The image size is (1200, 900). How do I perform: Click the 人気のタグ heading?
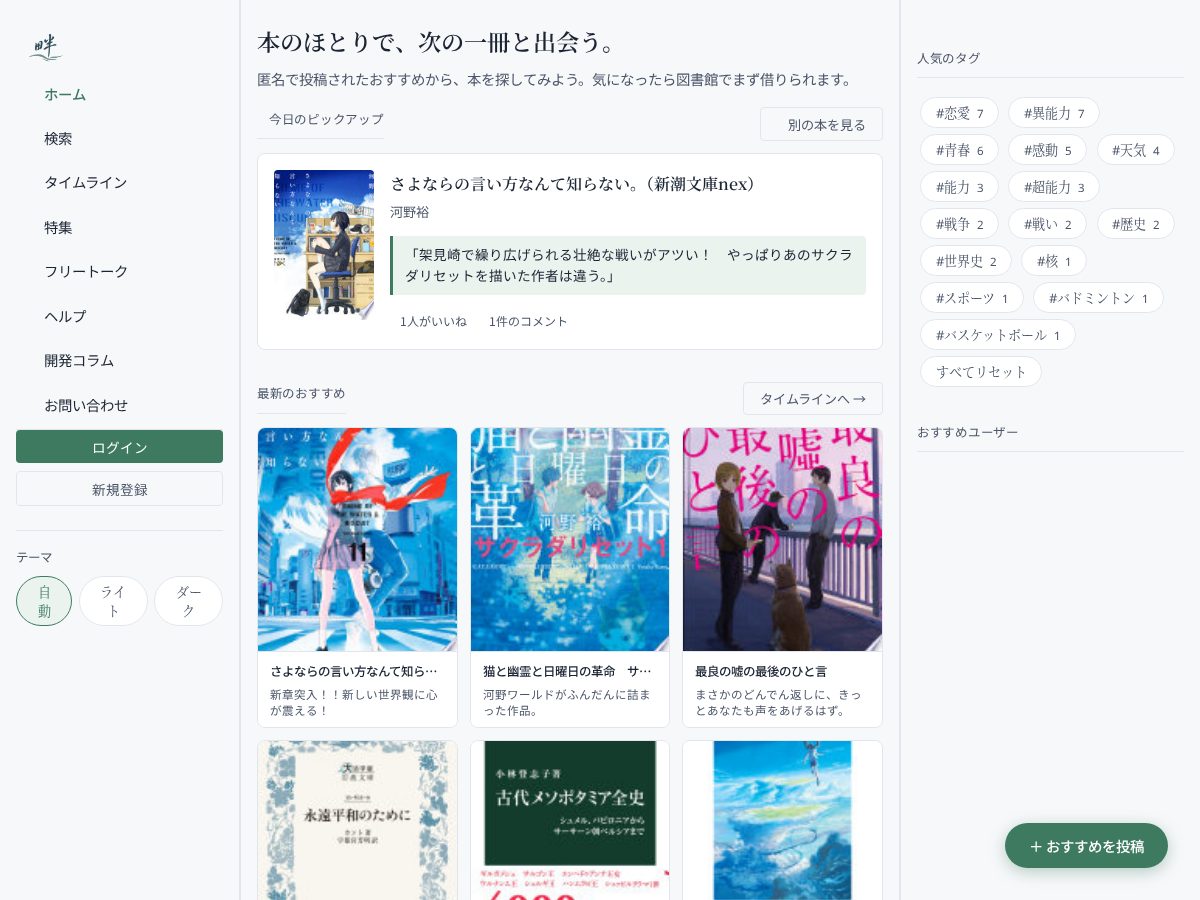click(948, 58)
